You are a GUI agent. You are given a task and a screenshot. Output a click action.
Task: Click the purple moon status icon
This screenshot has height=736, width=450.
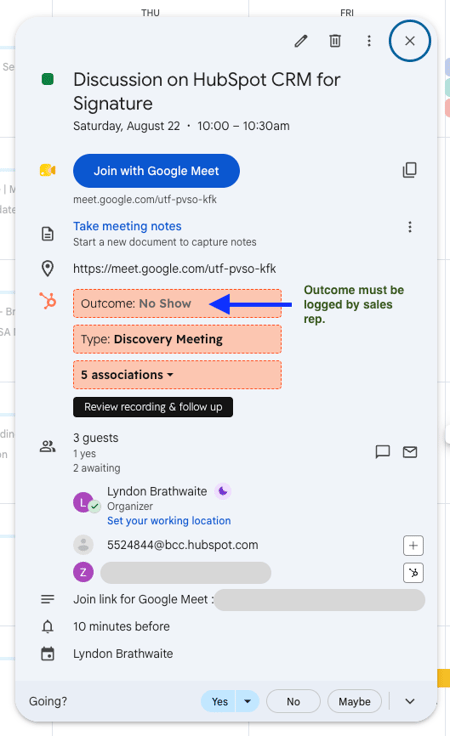coord(223,491)
